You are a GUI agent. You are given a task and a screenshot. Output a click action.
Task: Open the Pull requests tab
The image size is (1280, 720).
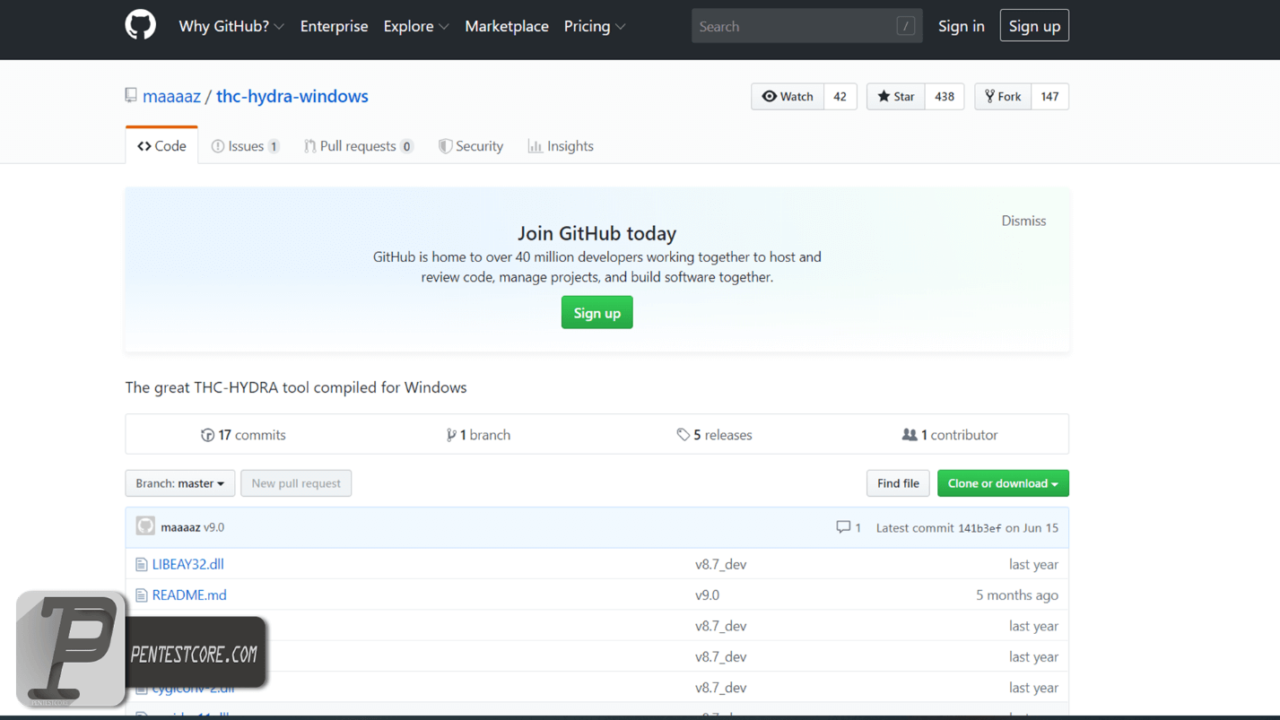click(358, 146)
